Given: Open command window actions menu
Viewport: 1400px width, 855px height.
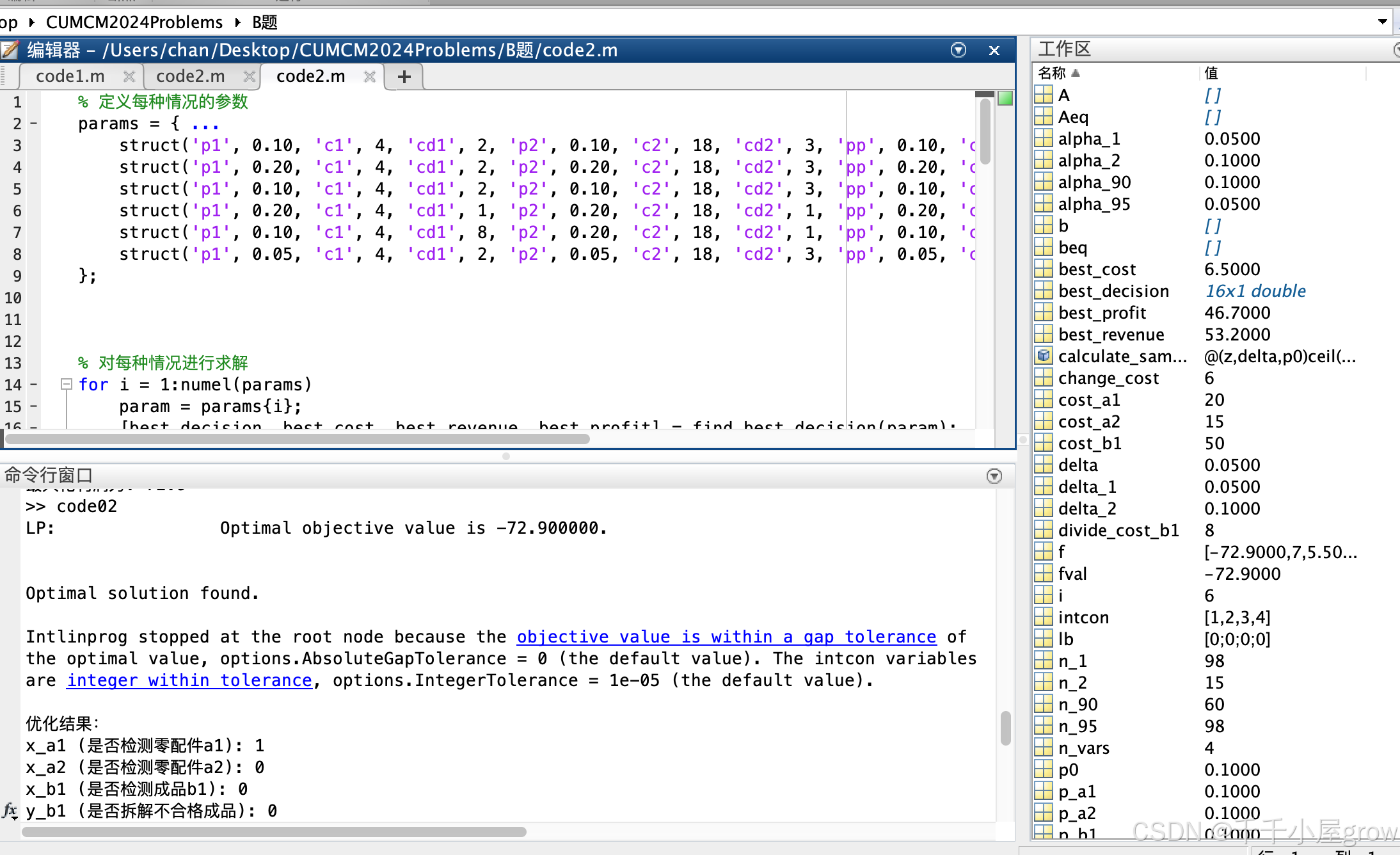Looking at the screenshot, I should pos(994,476).
